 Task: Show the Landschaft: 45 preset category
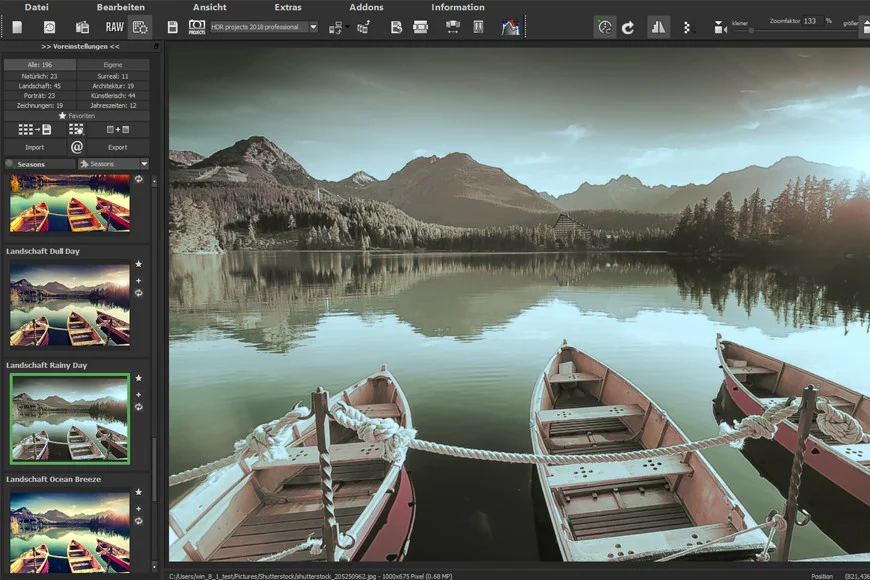(x=39, y=86)
